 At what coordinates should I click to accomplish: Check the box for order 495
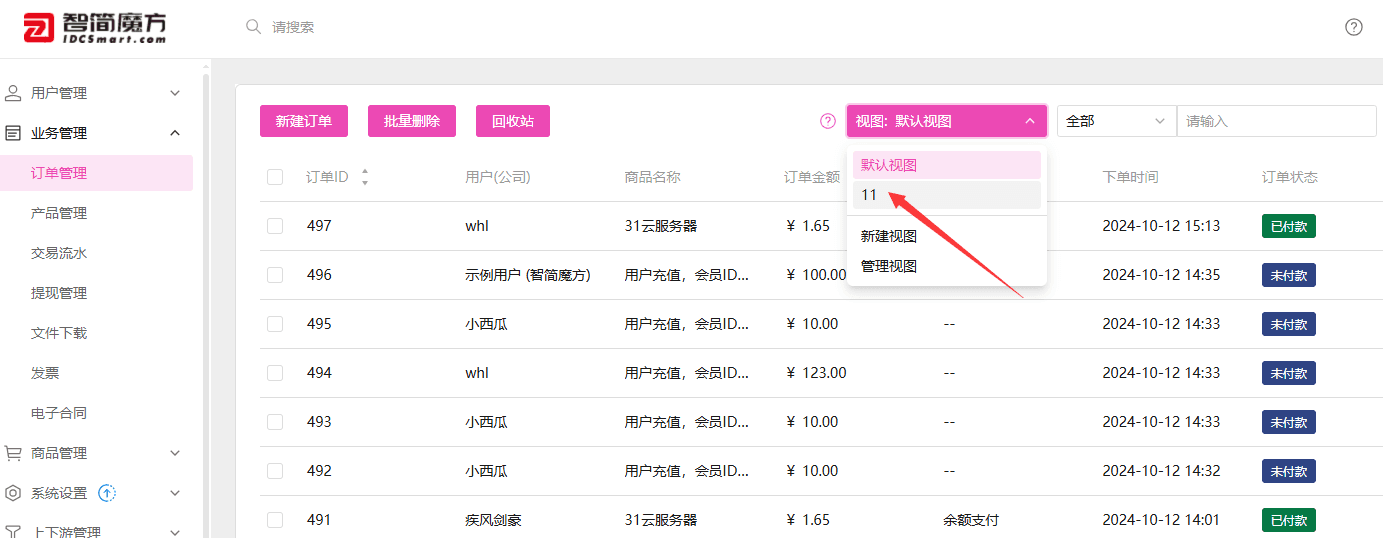(275, 324)
